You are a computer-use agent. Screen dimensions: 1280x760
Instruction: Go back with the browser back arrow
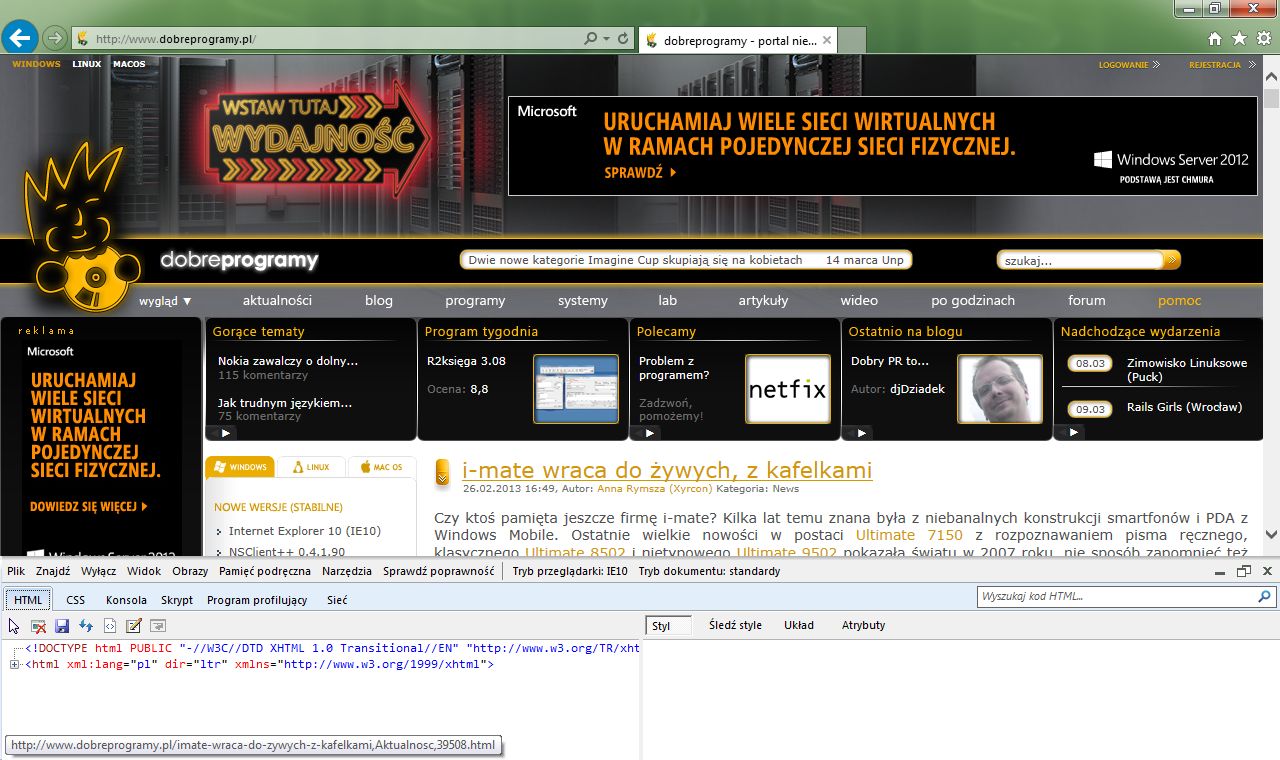tap(20, 38)
